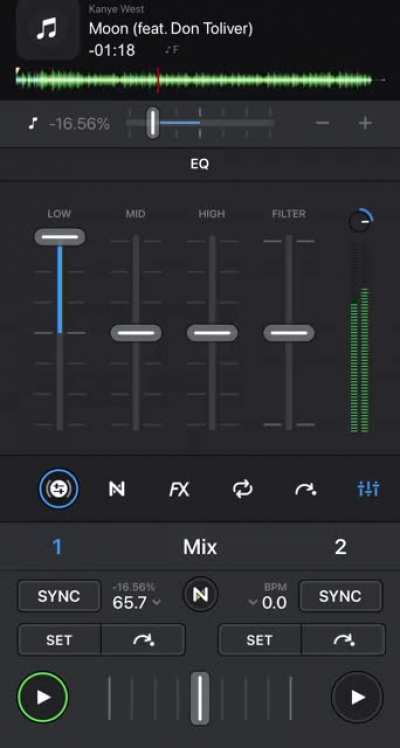
Task: Tap the circular tempo sync icon
Action: [x=59, y=489]
